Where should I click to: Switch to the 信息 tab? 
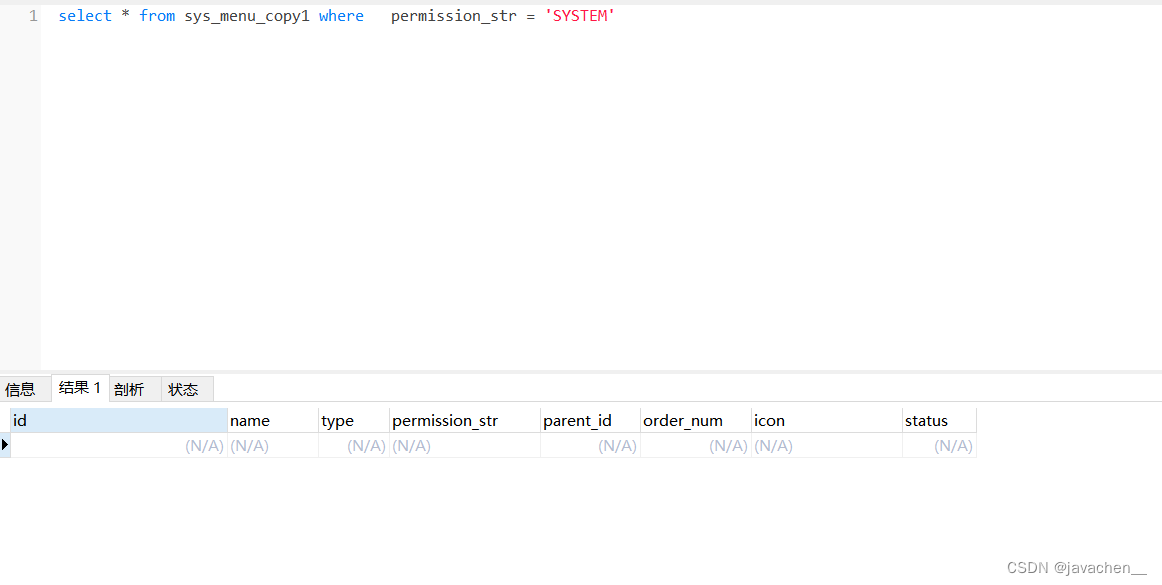coord(22,389)
